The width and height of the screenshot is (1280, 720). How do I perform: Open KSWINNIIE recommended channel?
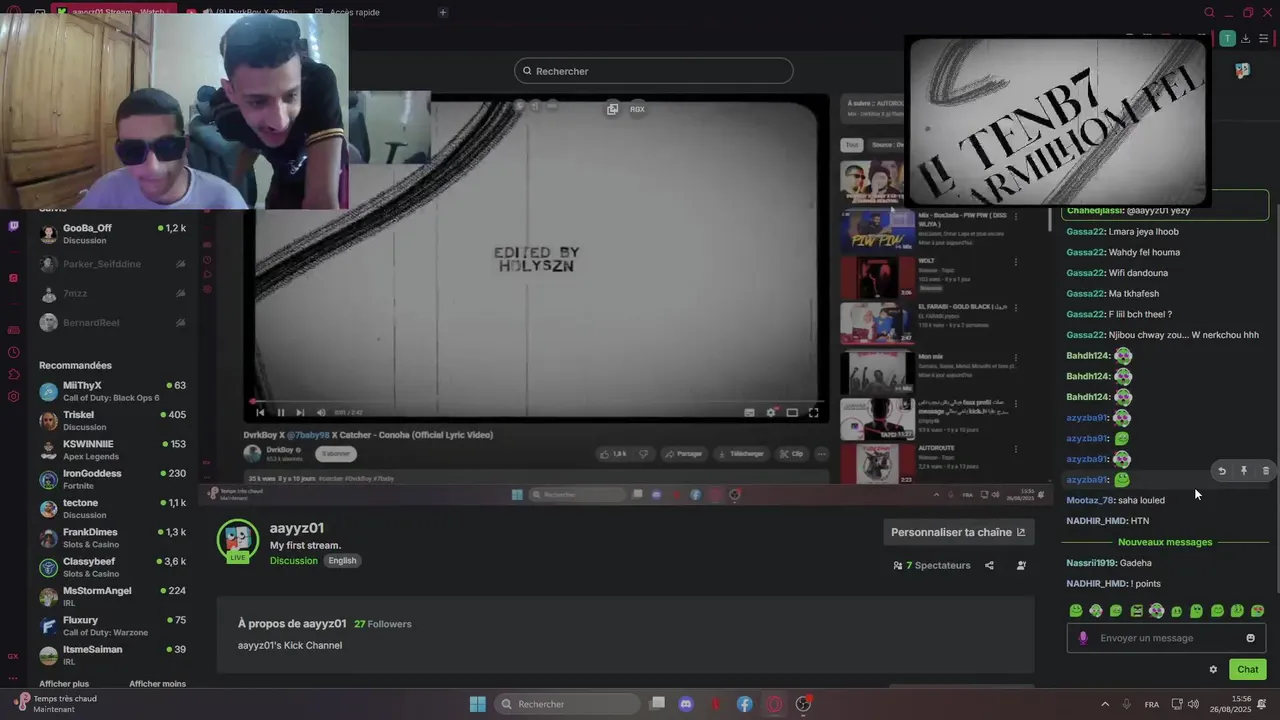pos(112,450)
